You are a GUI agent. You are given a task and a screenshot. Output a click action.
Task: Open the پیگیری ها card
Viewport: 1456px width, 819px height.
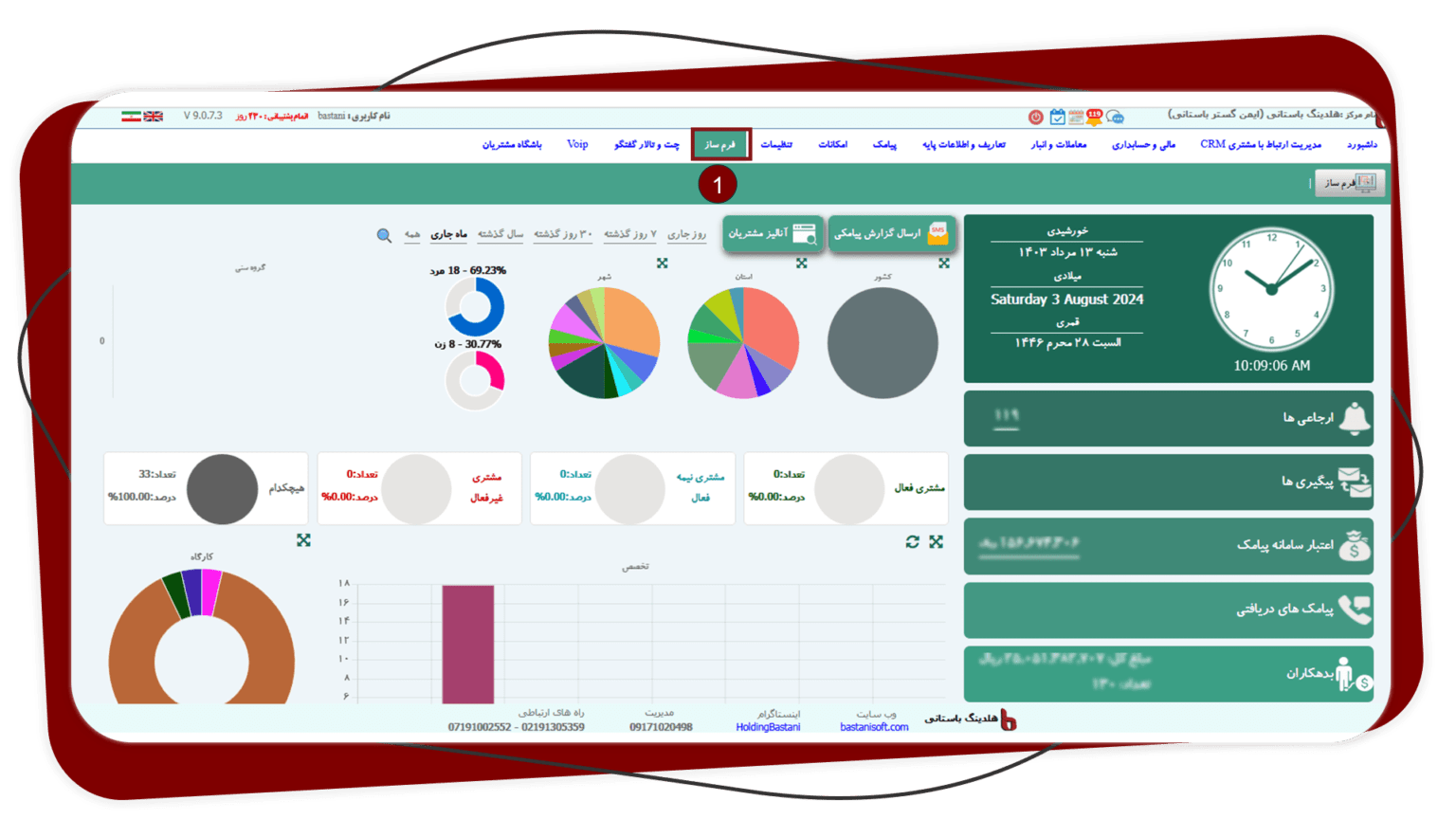coord(1168,482)
